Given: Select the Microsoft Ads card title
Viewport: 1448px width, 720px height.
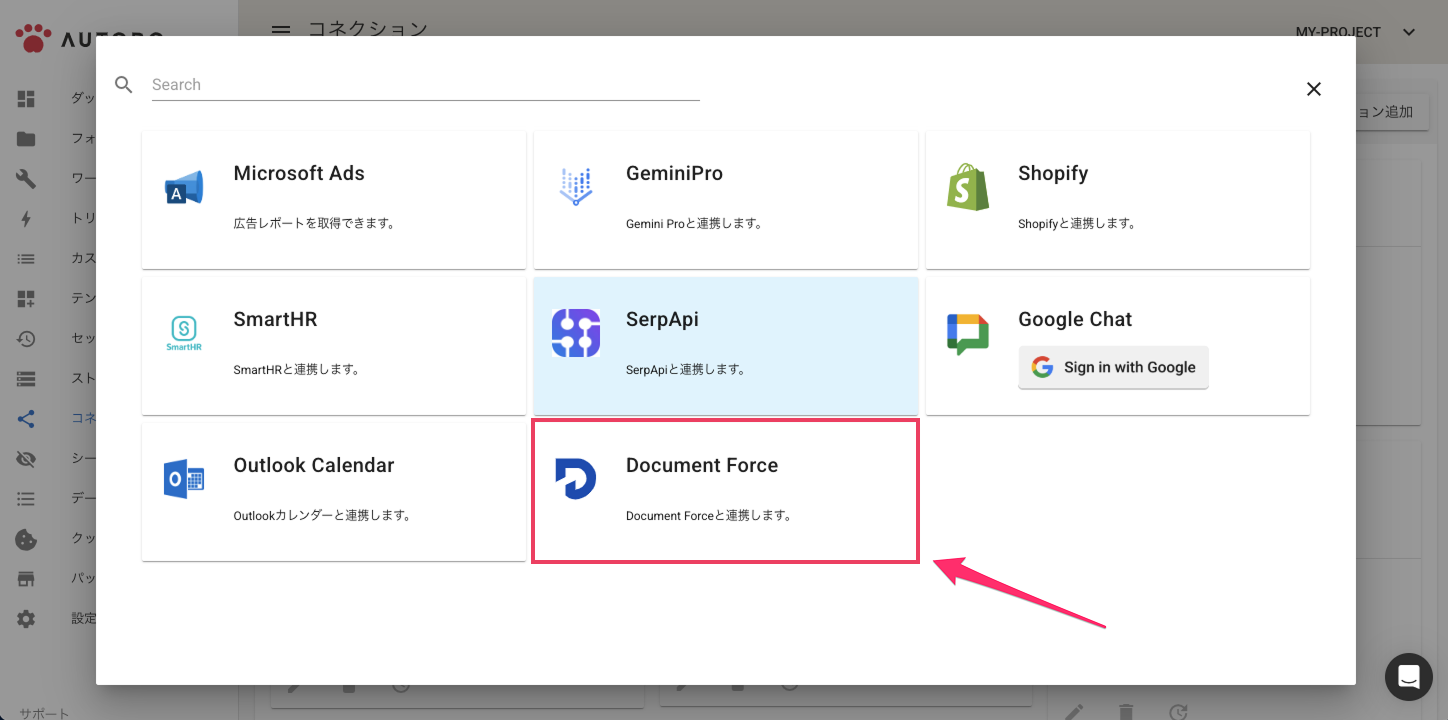Looking at the screenshot, I should click(299, 173).
